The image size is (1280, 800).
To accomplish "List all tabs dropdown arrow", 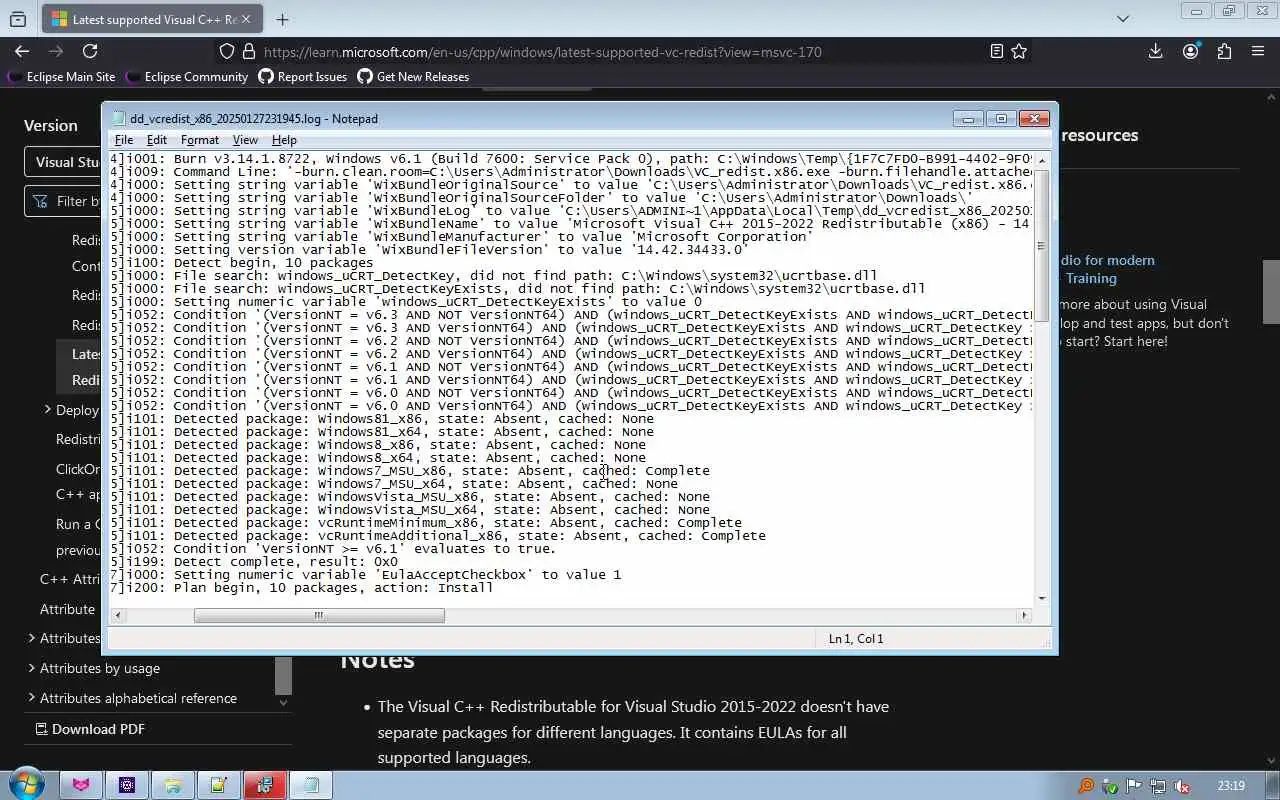I will point(1123,18).
